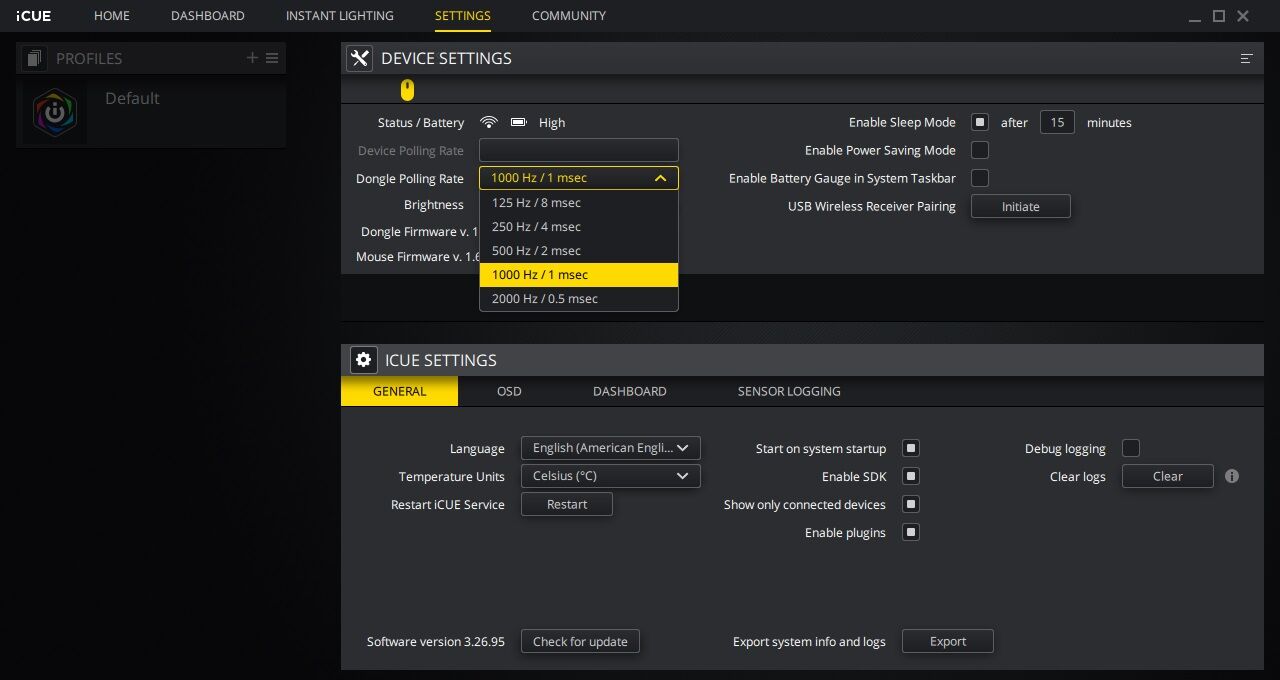Open the disabled Device Polling Rate field
Image resolution: width=1280 pixels, height=680 pixels.
[x=579, y=150]
